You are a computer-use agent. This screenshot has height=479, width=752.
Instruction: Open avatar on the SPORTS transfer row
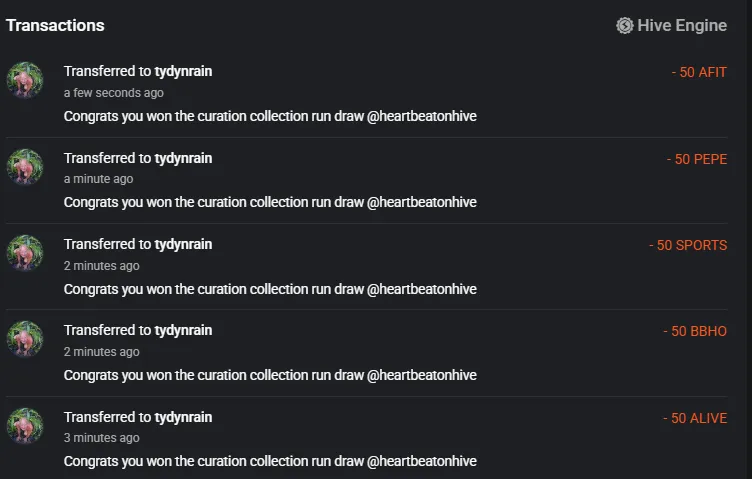[x=25, y=253]
